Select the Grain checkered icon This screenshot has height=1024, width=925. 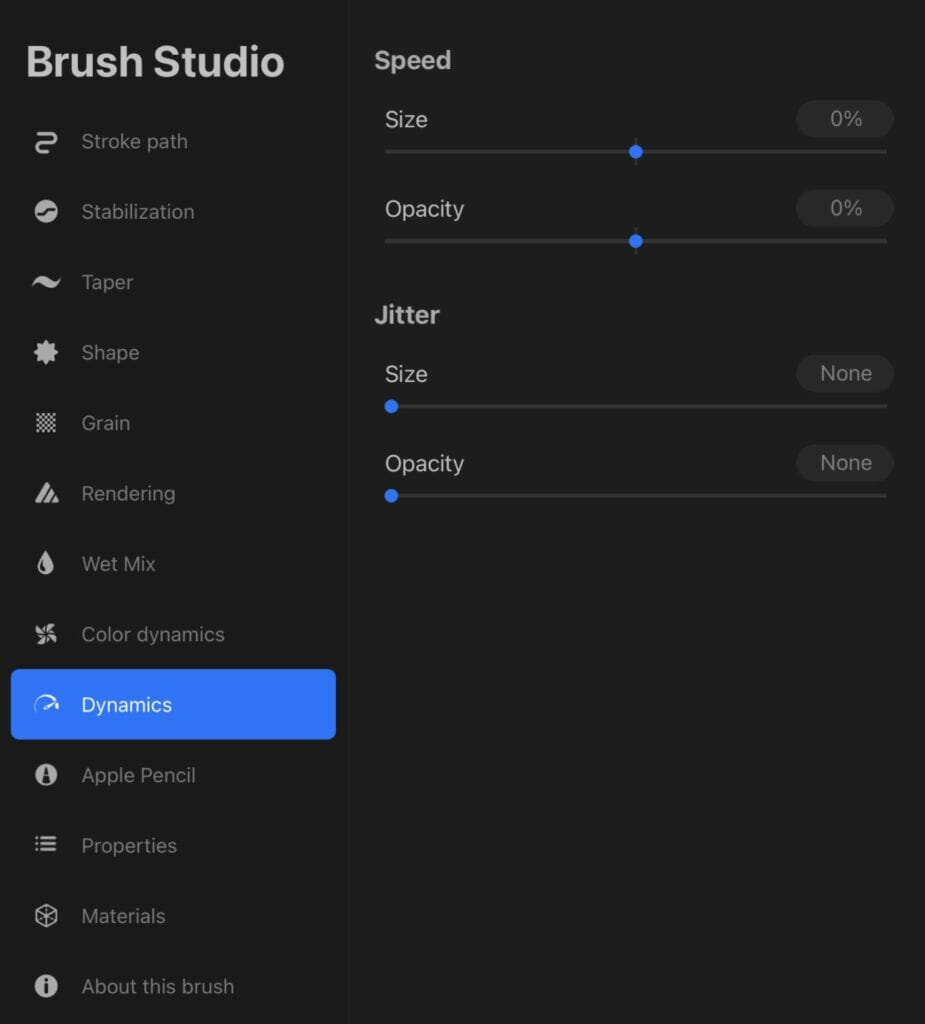click(x=46, y=423)
